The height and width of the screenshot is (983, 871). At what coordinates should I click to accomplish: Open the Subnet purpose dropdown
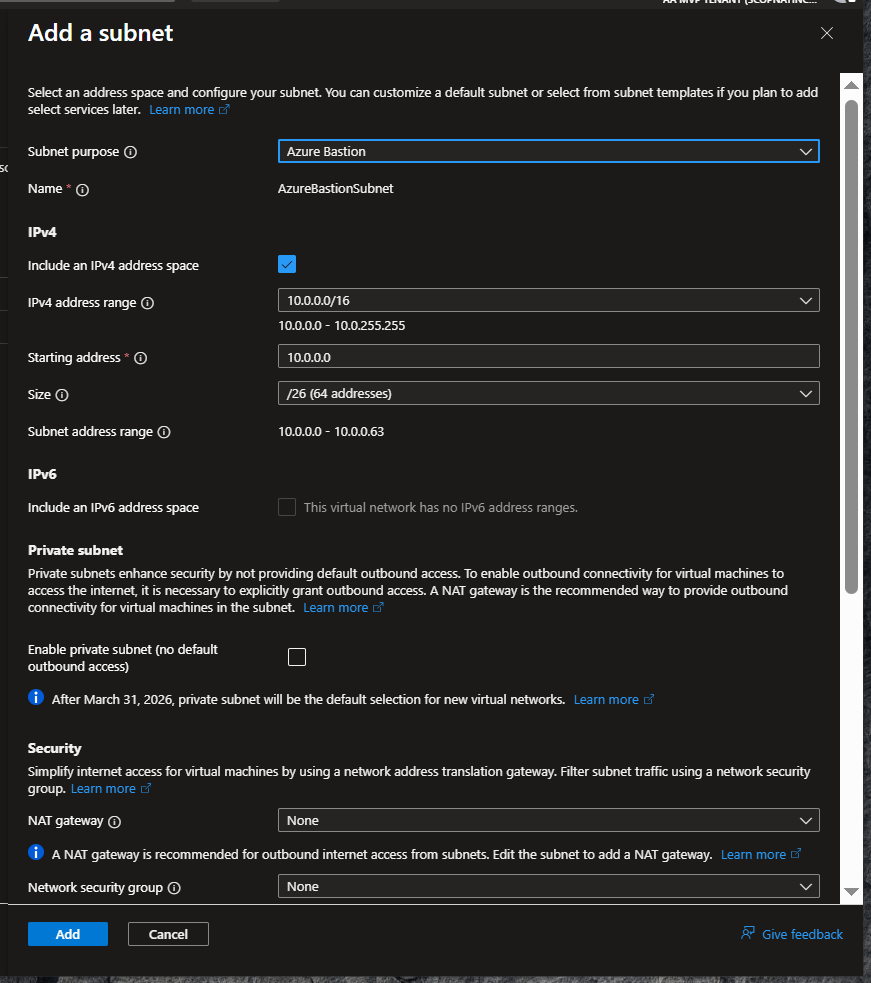[x=548, y=151]
